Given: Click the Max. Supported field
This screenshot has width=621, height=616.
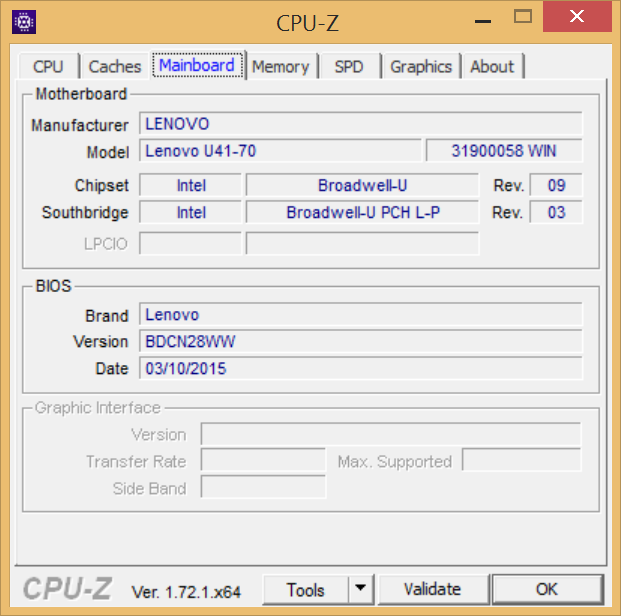Looking at the screenshot, I should pos(522,460).
